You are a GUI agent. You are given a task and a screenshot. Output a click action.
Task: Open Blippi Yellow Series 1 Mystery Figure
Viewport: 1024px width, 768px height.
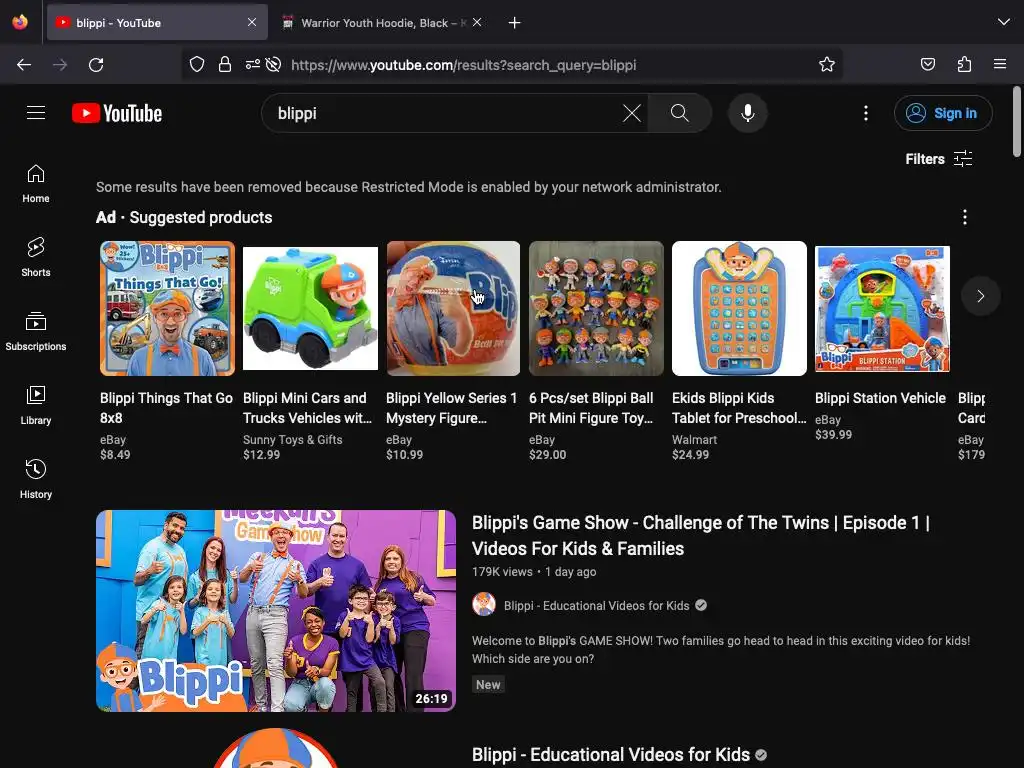coord(452,408)
